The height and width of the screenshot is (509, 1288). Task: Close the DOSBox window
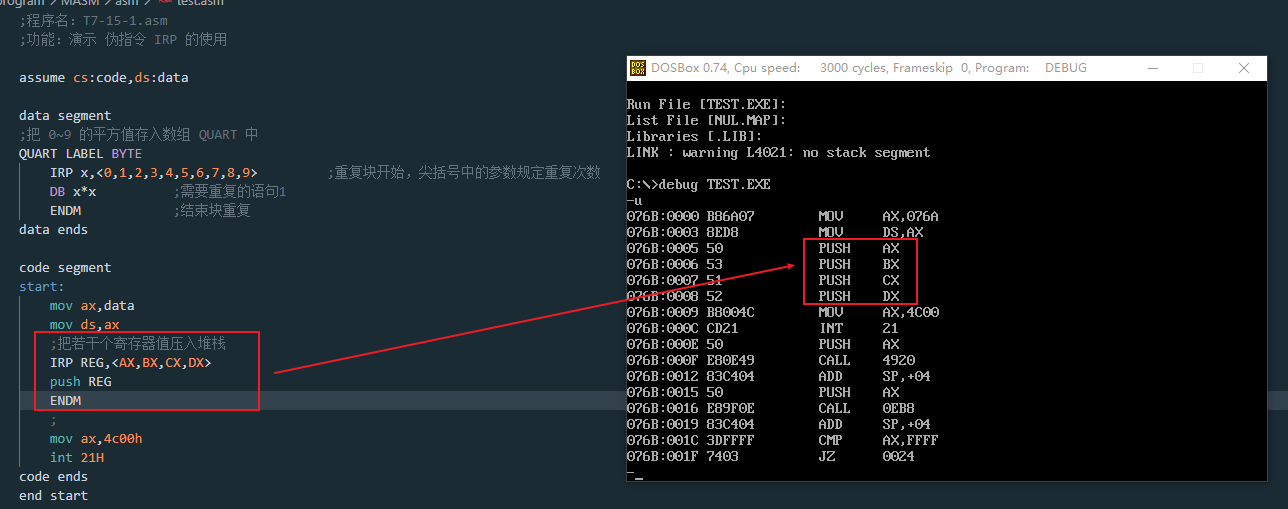click(1244, 68)
